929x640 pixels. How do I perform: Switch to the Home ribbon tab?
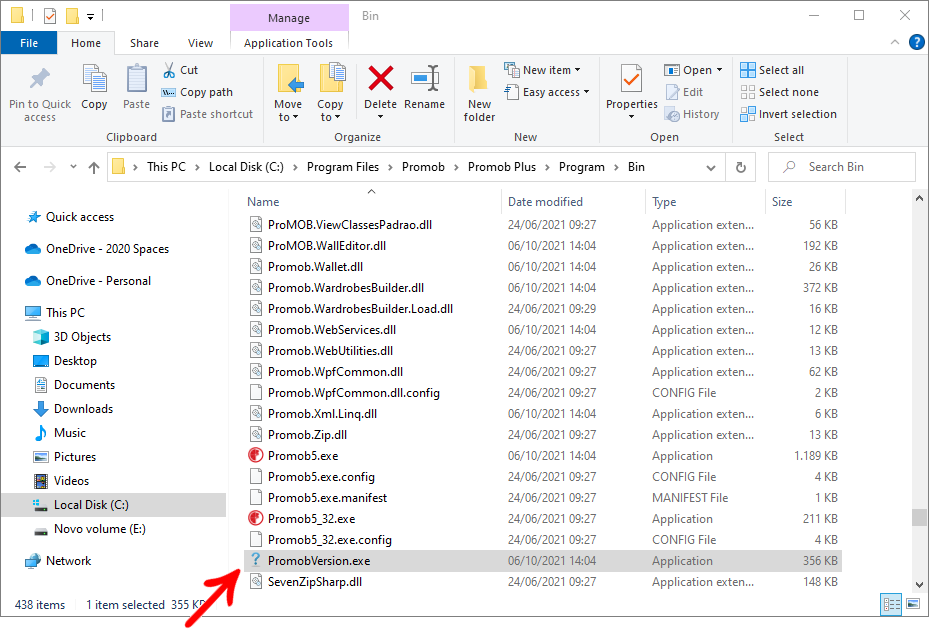86,43
